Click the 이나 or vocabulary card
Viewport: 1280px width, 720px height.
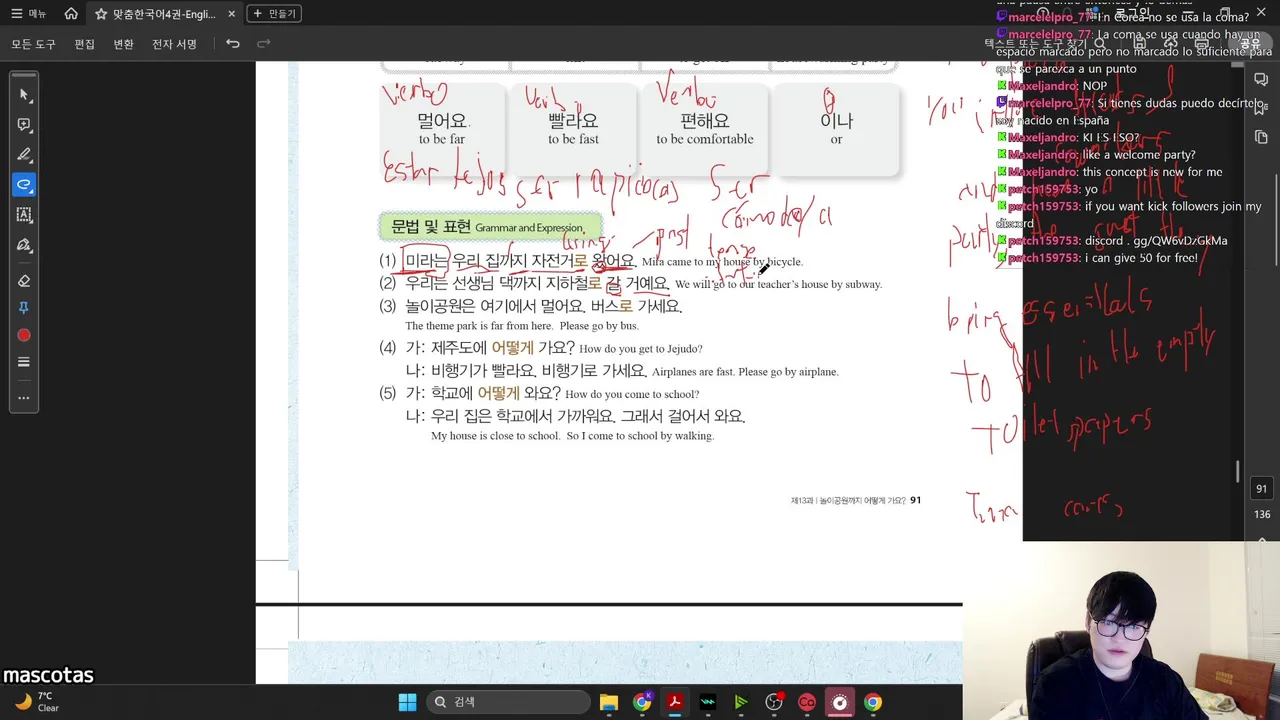(x=836, y=129)
